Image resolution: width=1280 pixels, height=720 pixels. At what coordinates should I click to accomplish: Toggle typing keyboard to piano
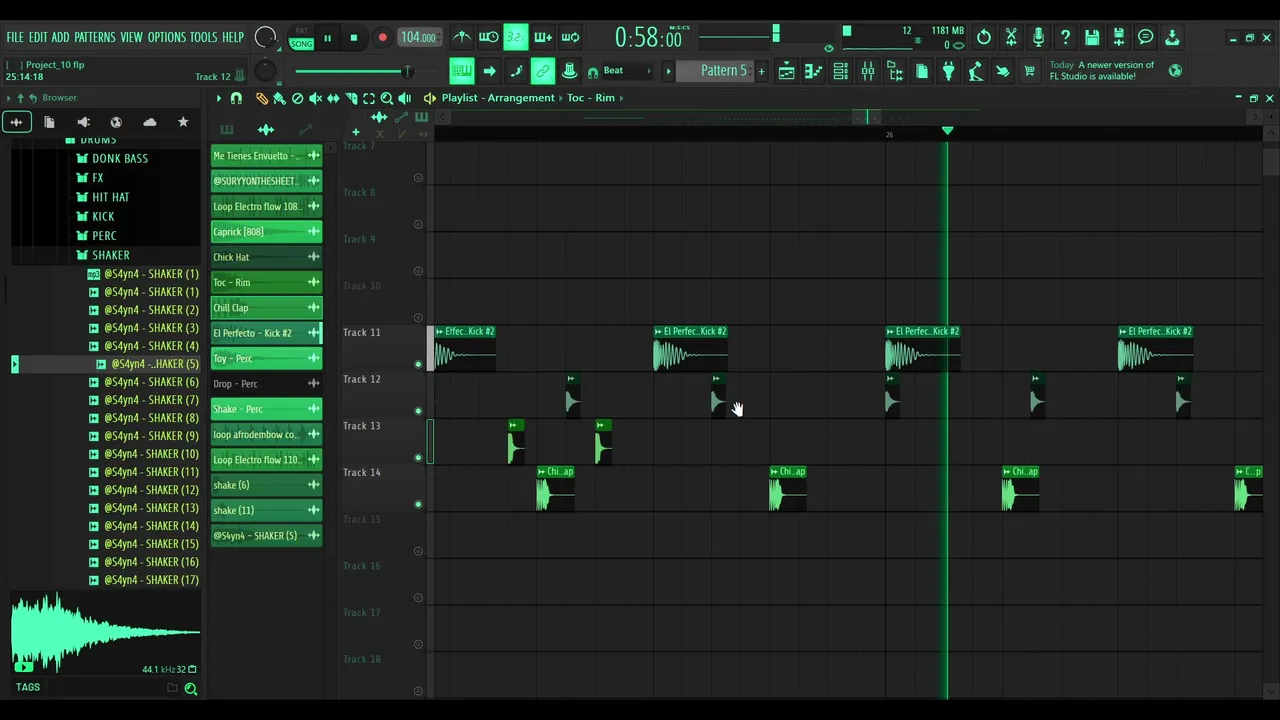[461, 71]
